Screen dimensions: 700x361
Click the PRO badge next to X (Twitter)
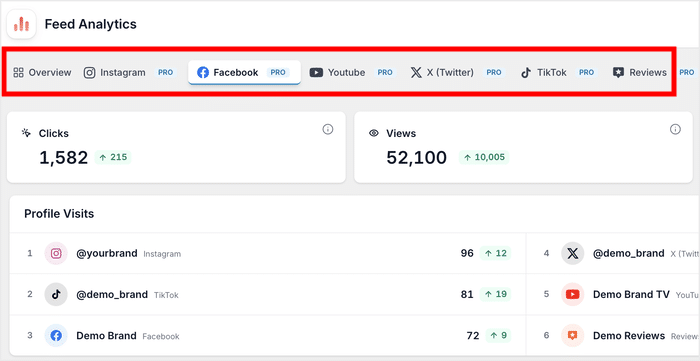point(494,72)
